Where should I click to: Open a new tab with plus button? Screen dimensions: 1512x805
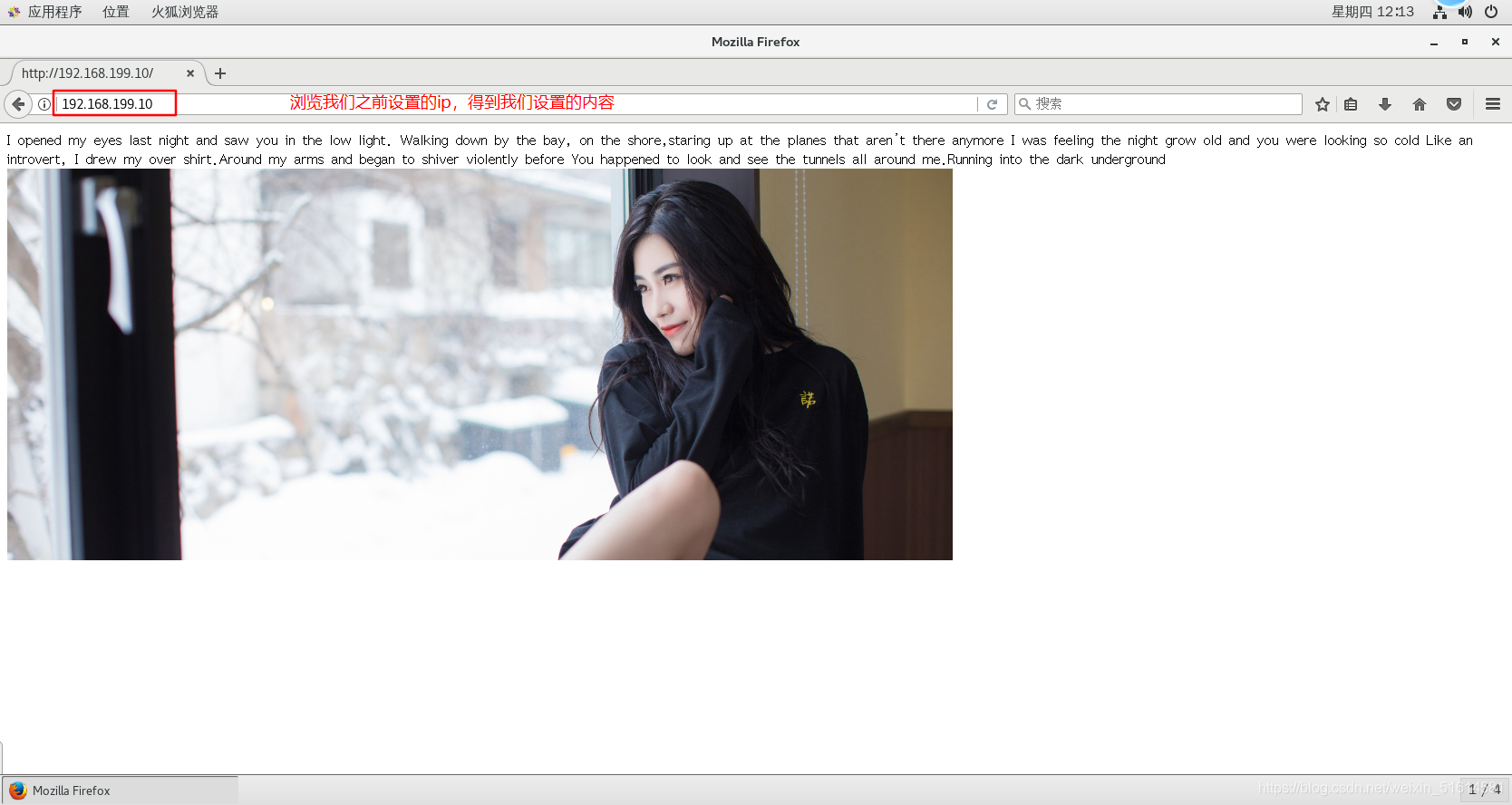(x=220, y=73)
